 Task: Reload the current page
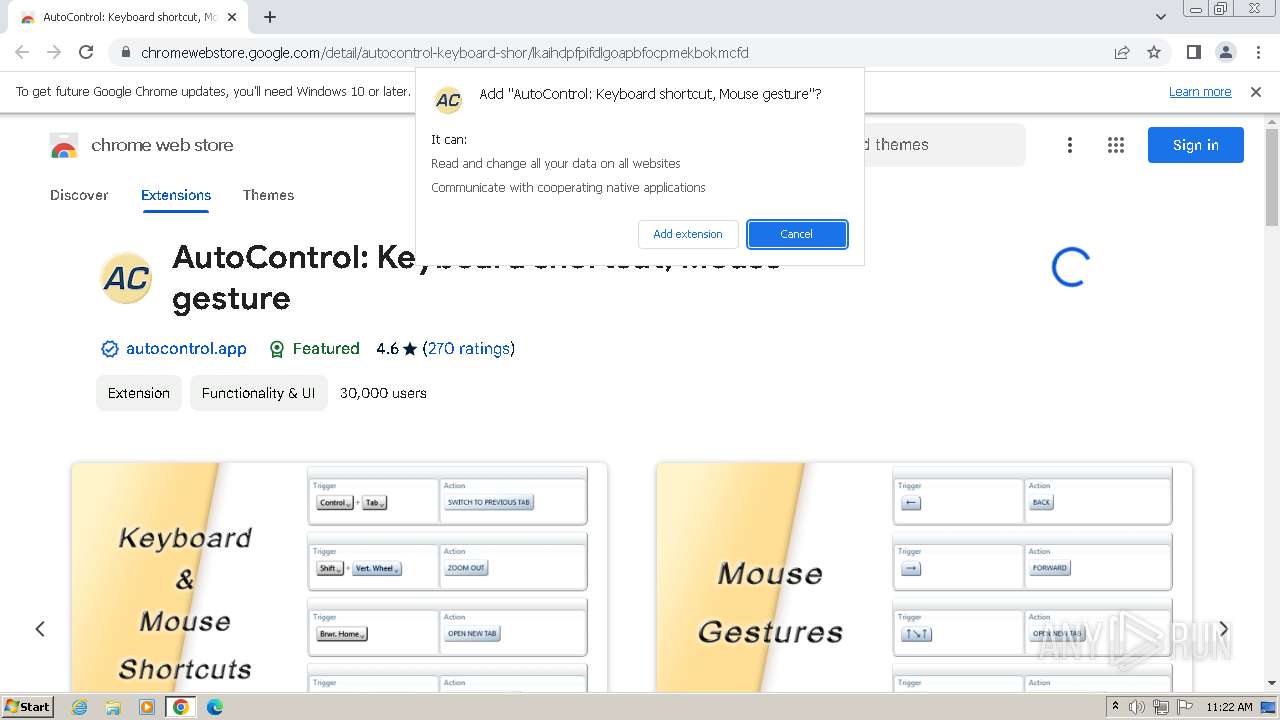(86, 52)
